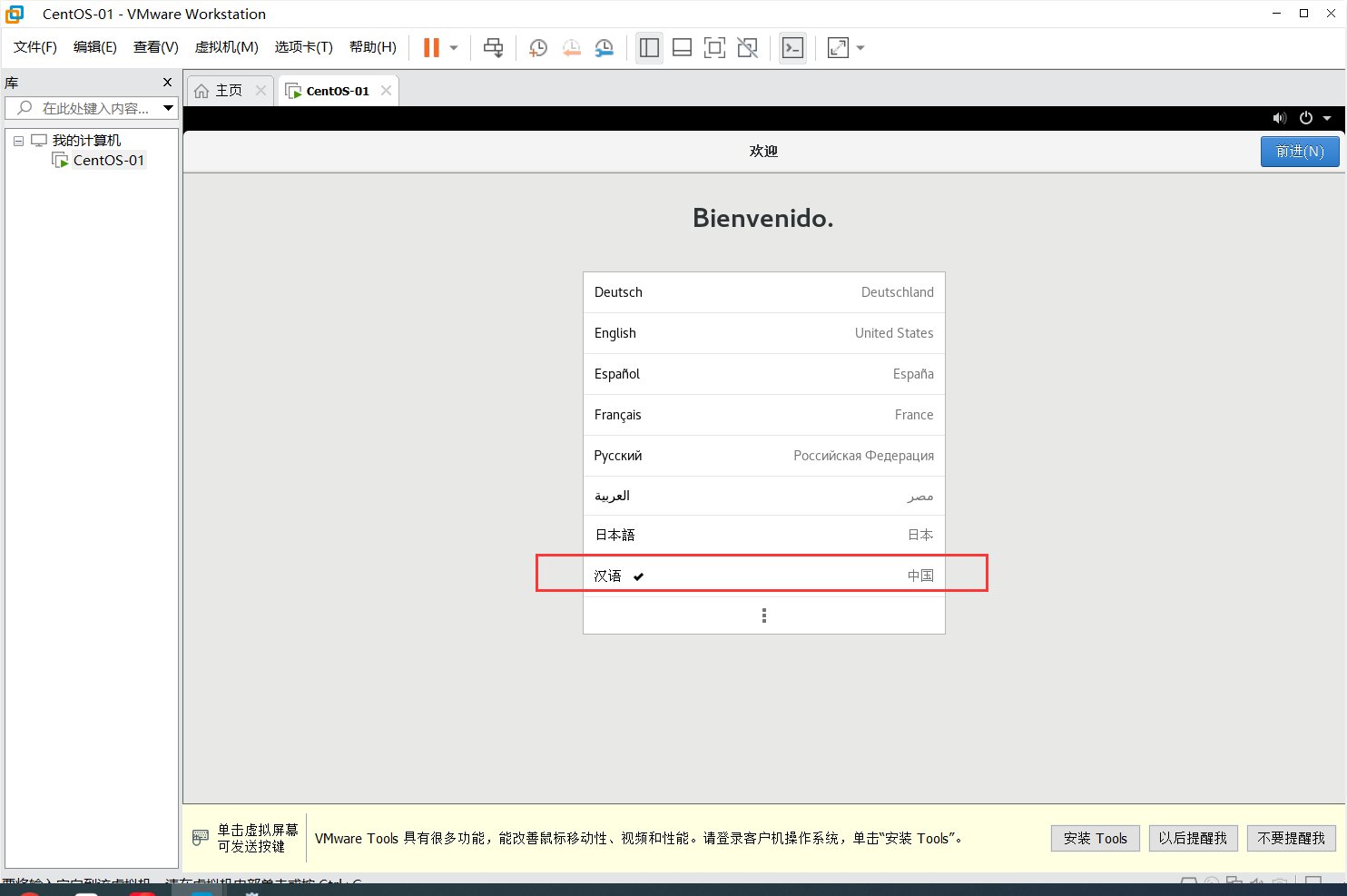Click the 安装 Tools button
Screen dimensions: 1347x896
[1096, 839]
